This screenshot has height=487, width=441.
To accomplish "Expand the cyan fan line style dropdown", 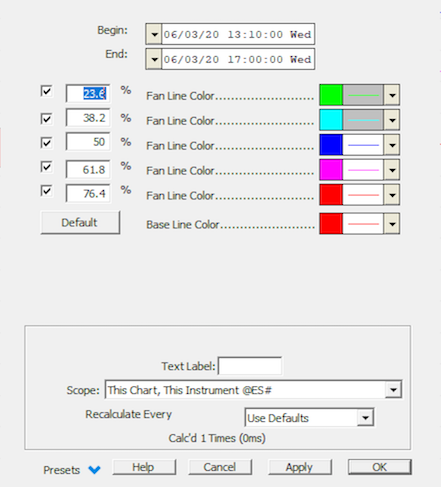I will 392,120.
